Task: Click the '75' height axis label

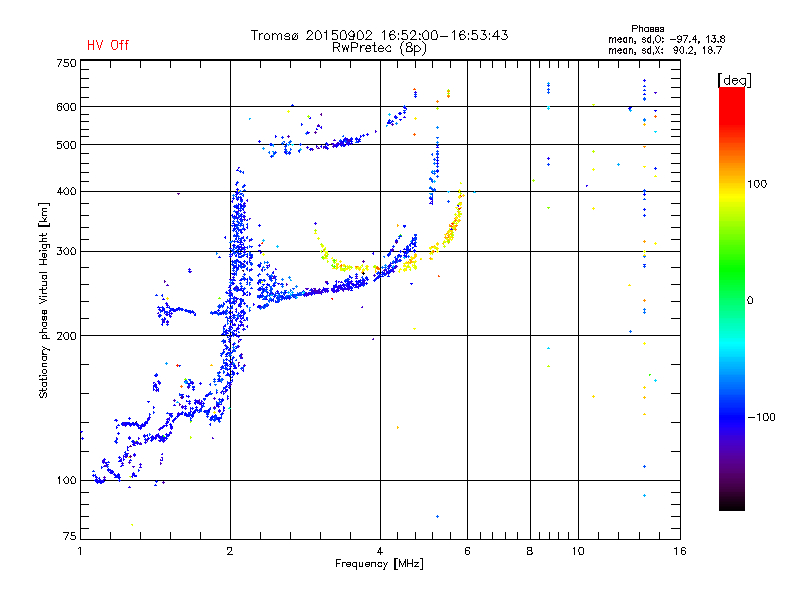Action: point(70,536)
